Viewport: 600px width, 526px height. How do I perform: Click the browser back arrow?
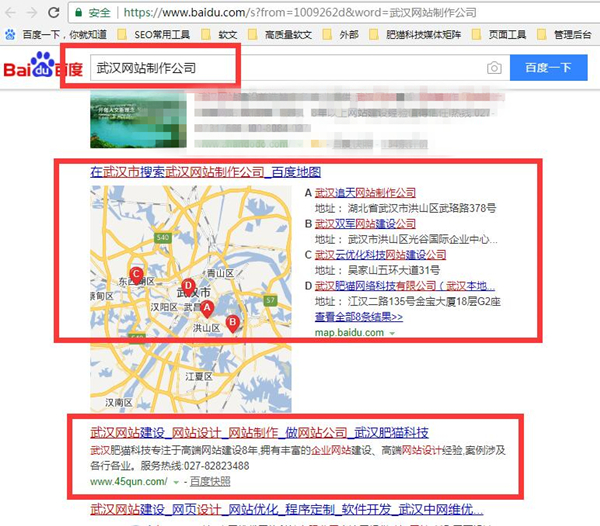[11, 13]
